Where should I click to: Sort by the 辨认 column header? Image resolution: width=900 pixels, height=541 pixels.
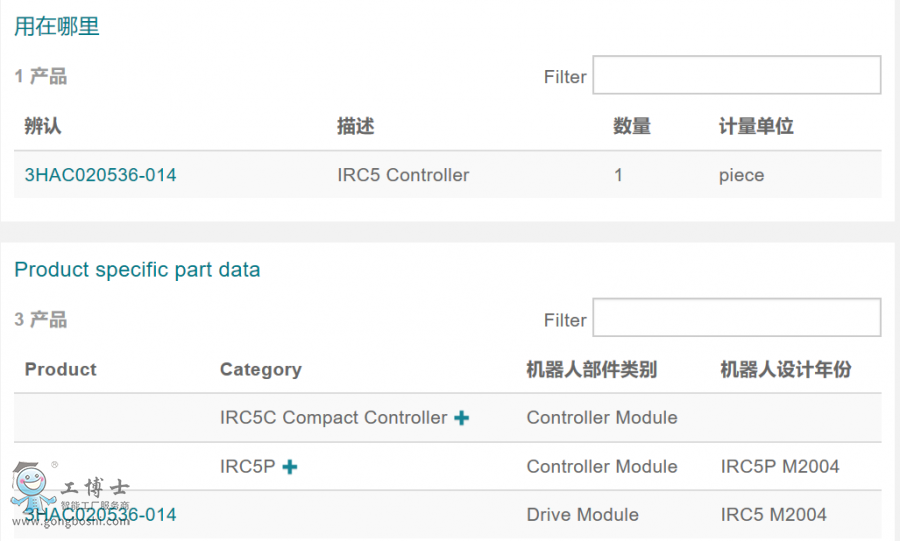click(x=43, y=126)
